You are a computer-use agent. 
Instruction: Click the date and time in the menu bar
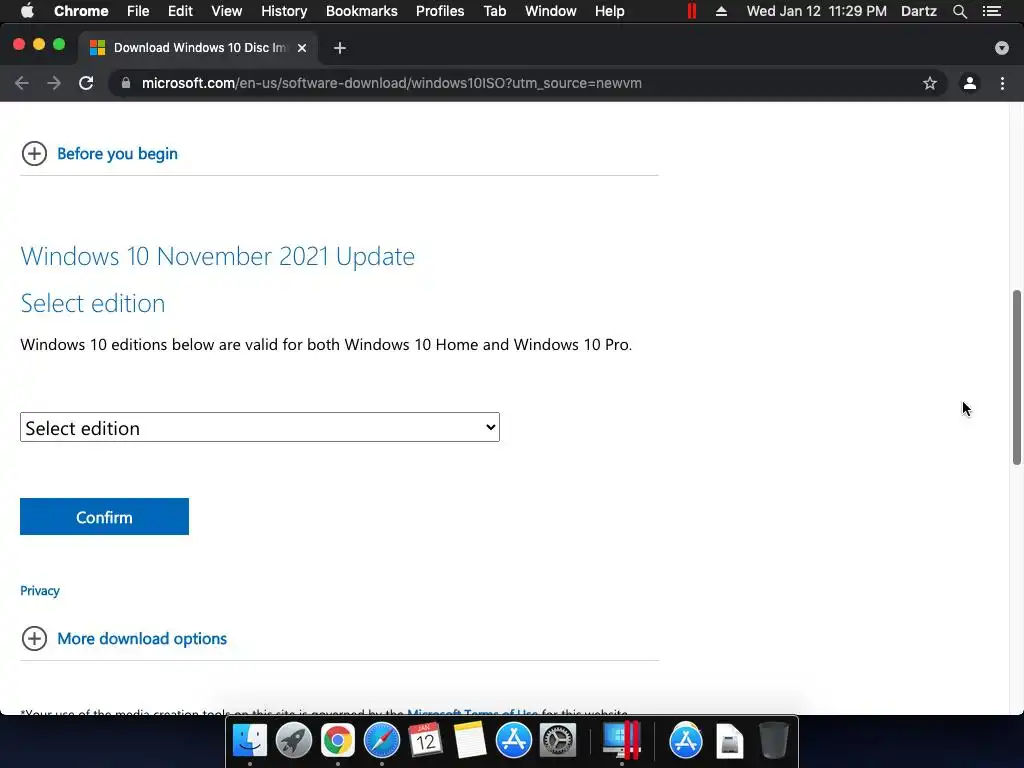tap(816, 11)
